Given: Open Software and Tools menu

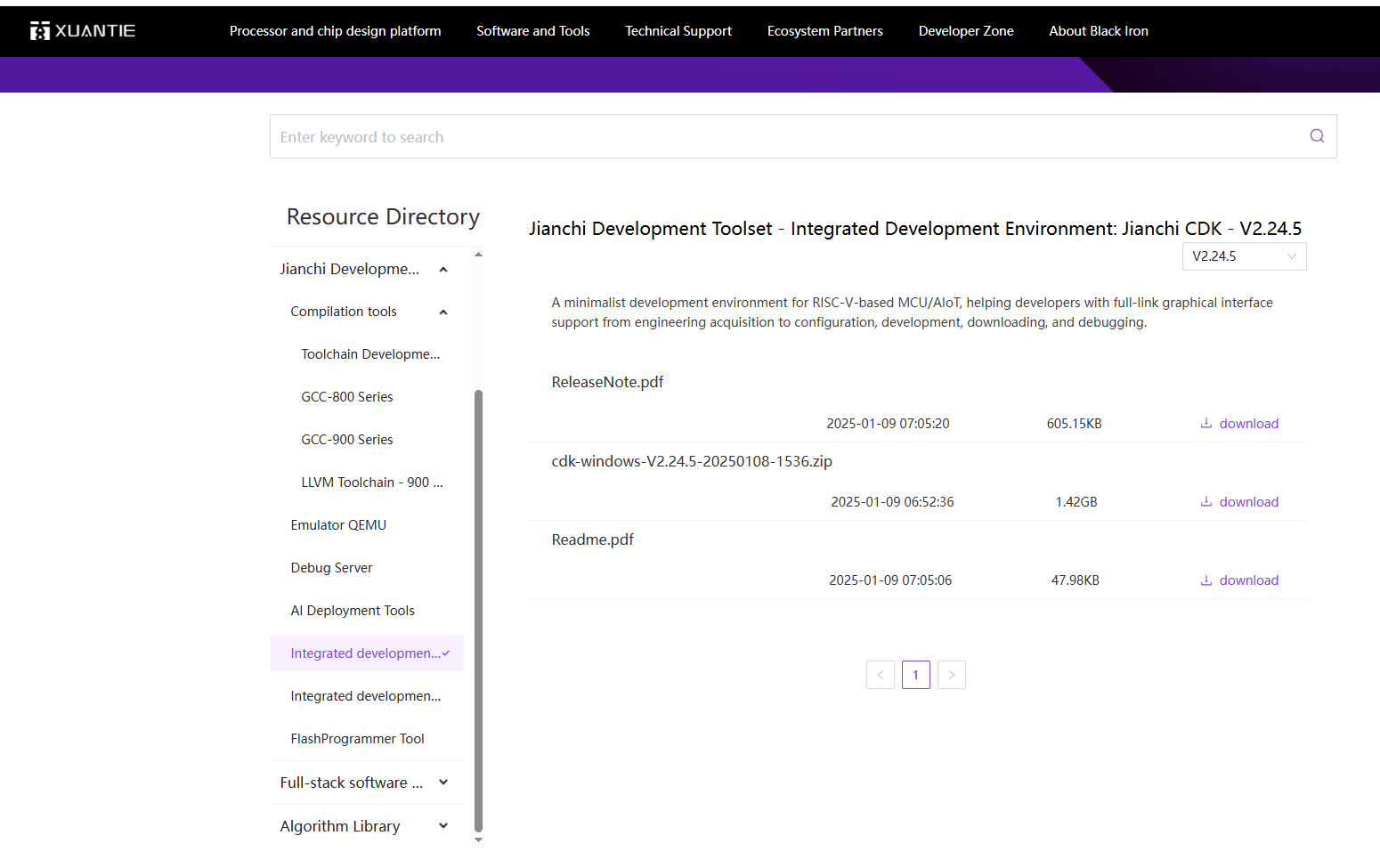Looking at the screenshot, I should (x=533, y=31).
